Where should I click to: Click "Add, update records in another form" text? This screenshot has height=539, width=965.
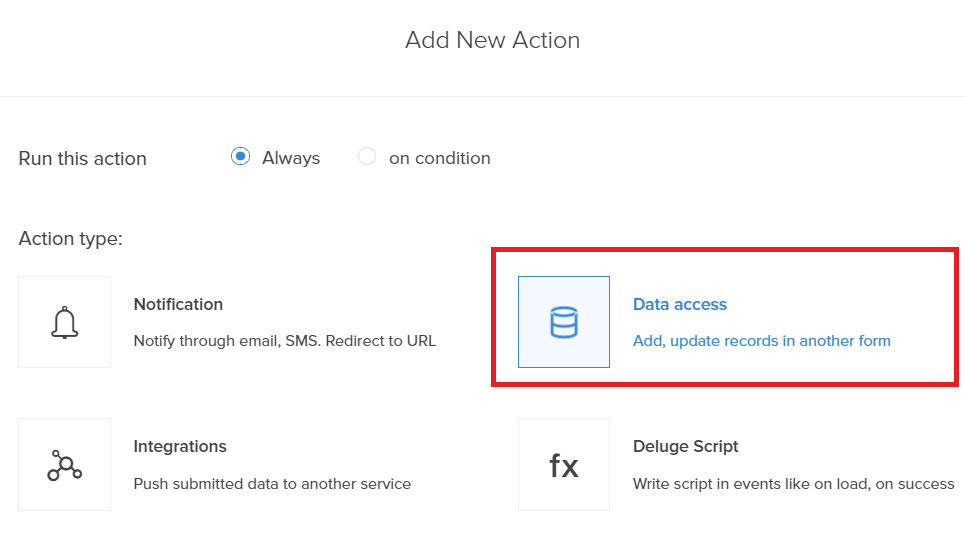tap(761, 341)
